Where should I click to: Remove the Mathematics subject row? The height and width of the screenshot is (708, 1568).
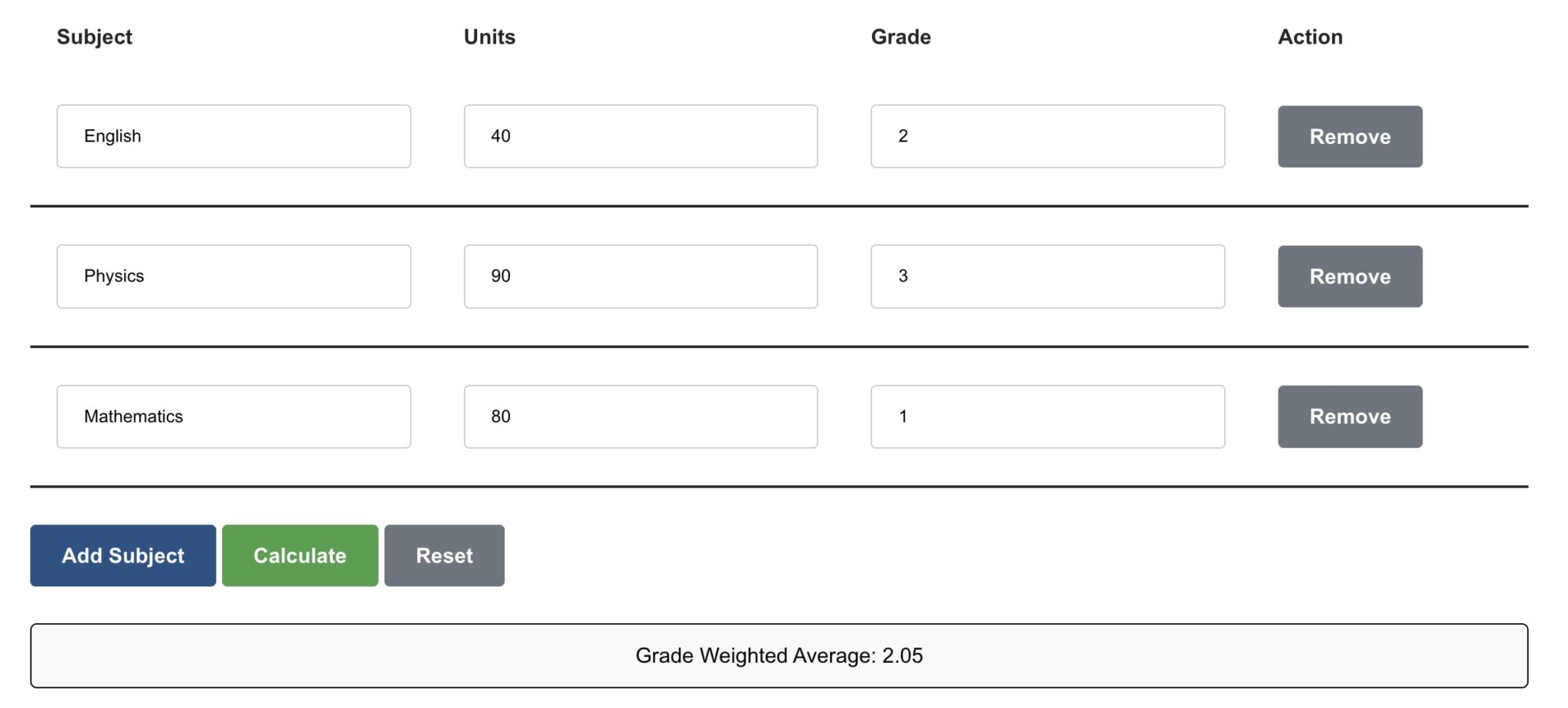[1349, 416]
